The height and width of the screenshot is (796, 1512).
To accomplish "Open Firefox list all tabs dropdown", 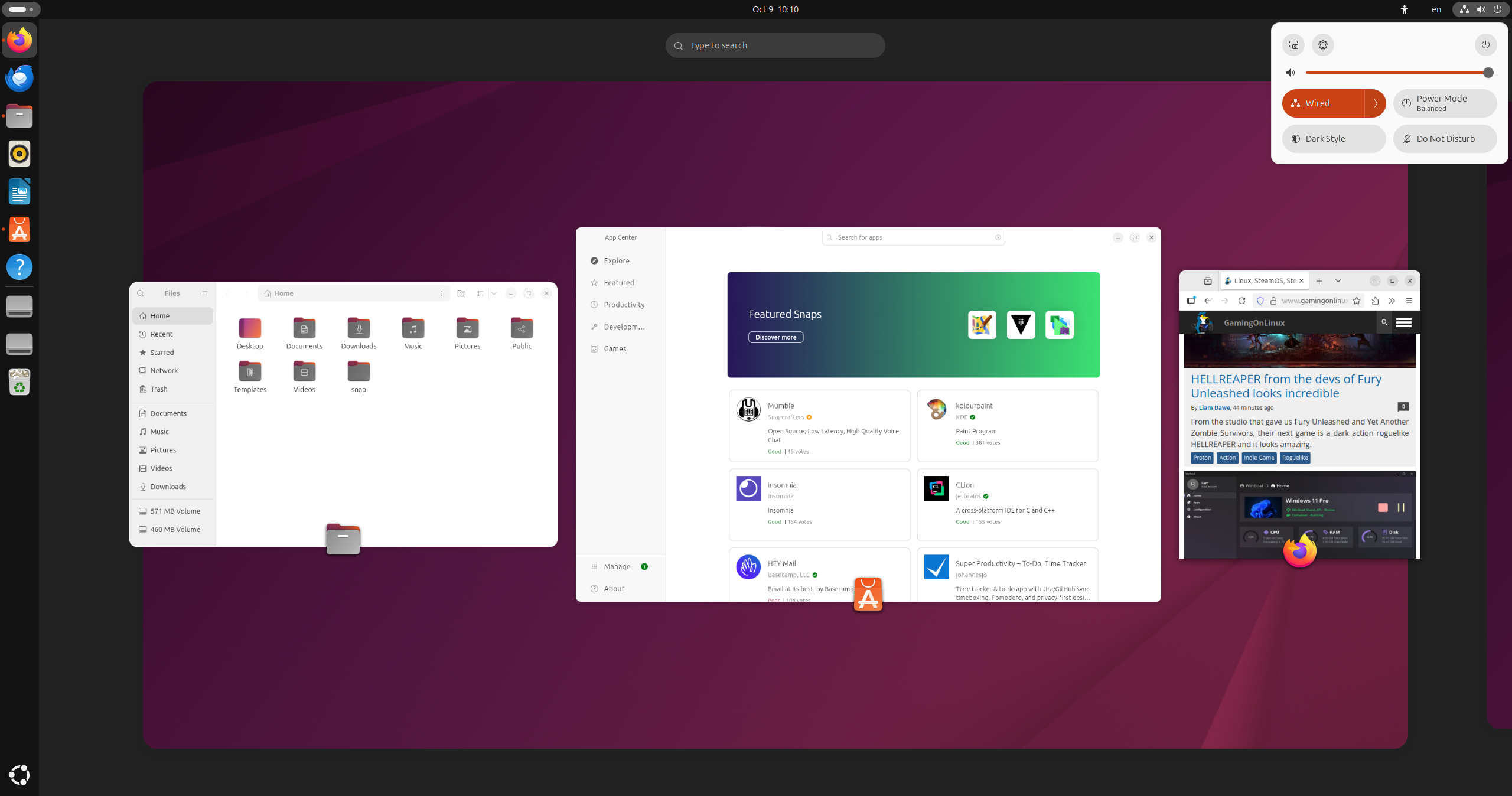I will coord(1338,281).
